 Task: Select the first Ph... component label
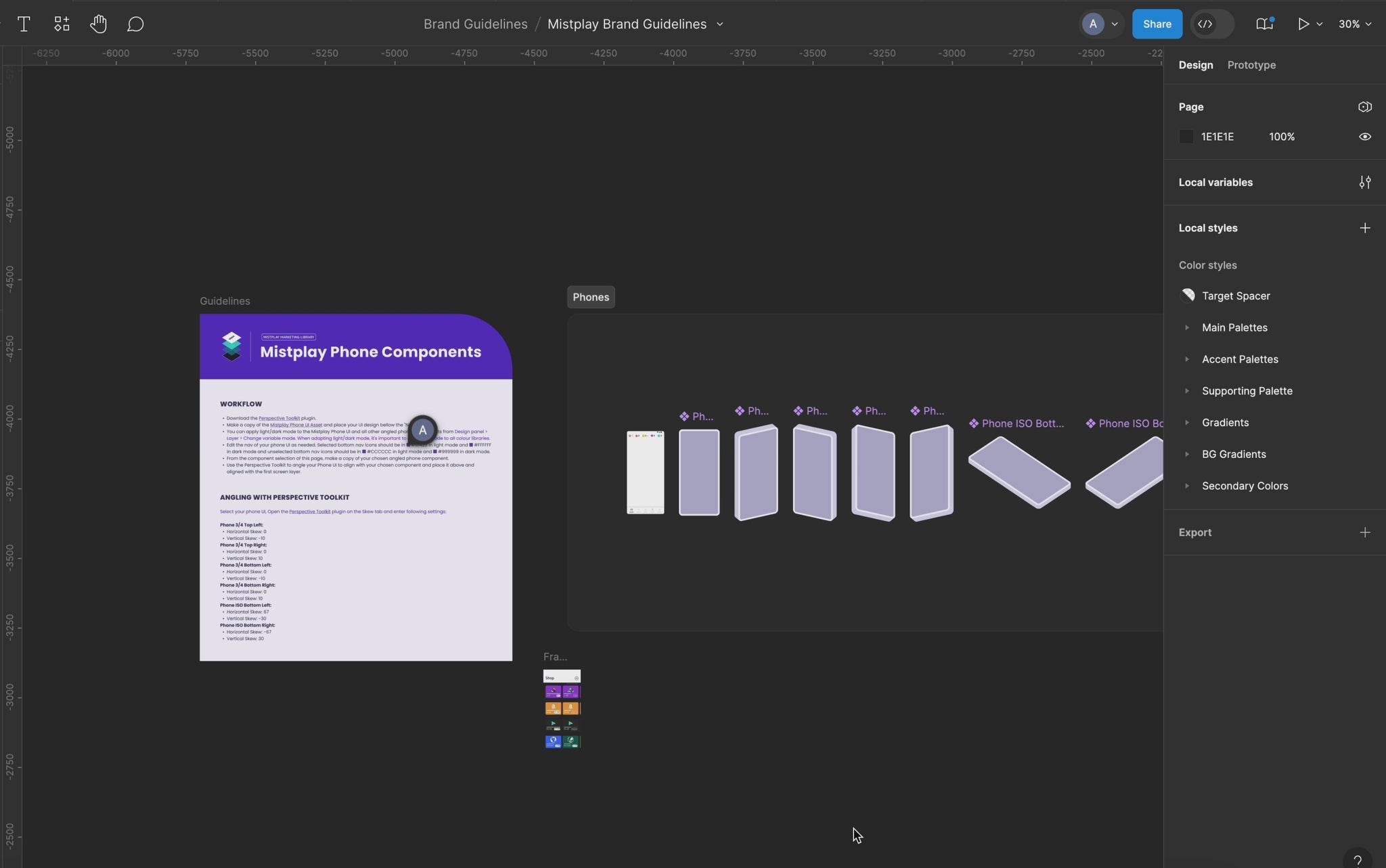(x=696, y=417)
